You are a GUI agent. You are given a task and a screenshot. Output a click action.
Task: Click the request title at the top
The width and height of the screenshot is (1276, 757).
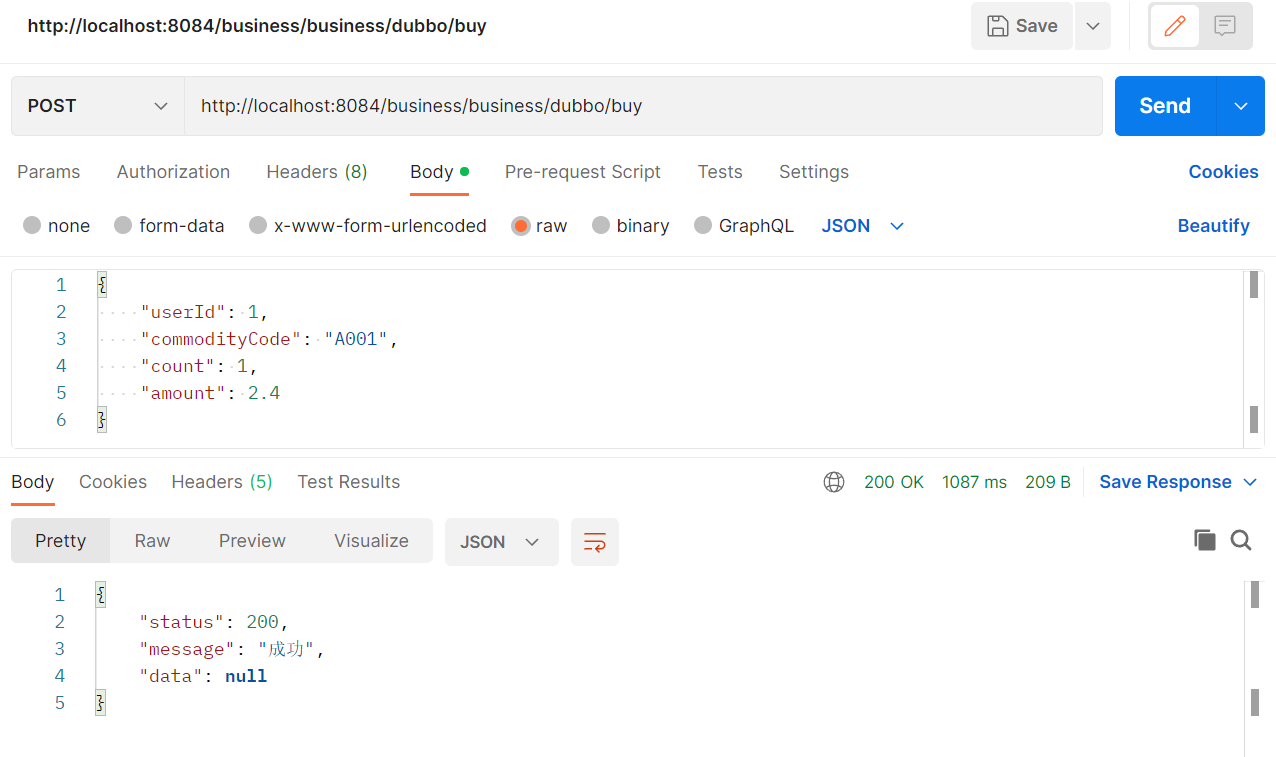pyautogui.click(x=257, y=26)
